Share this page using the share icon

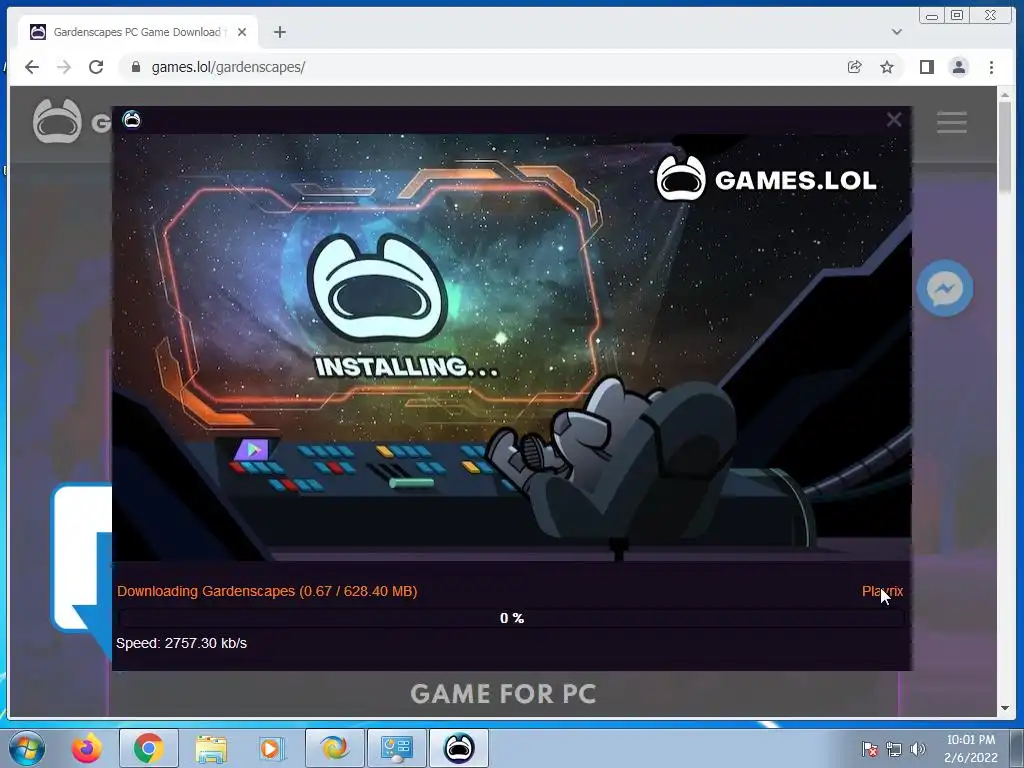[x=854, y=67]
